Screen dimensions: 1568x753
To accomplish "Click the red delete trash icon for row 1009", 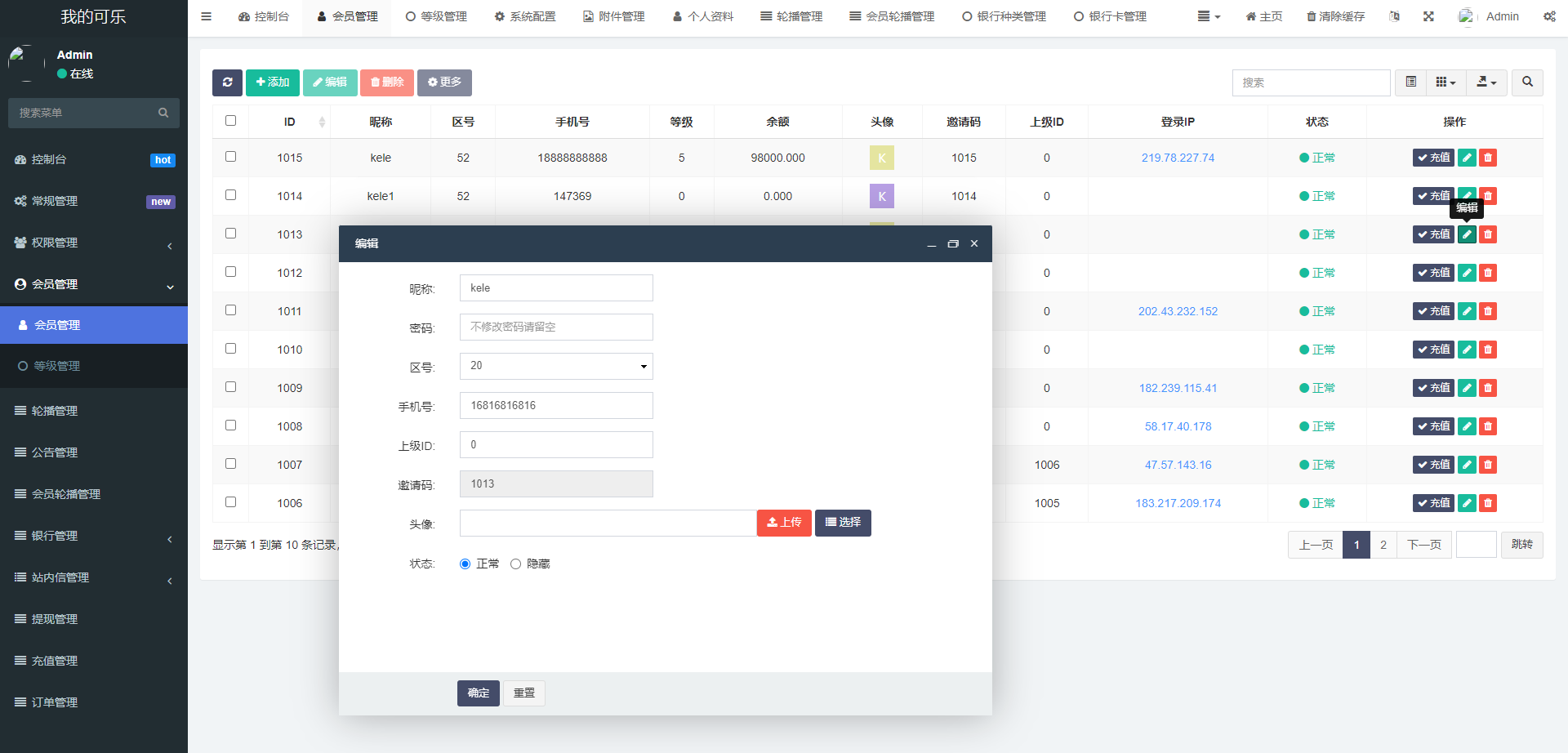I will [x=1488, y=388].
